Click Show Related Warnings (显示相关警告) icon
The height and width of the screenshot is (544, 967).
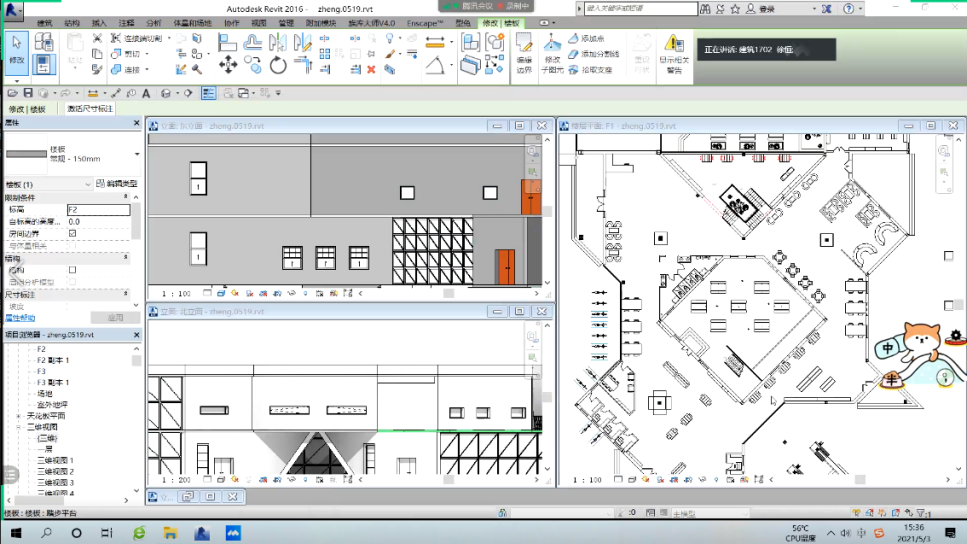pos(673,52)
